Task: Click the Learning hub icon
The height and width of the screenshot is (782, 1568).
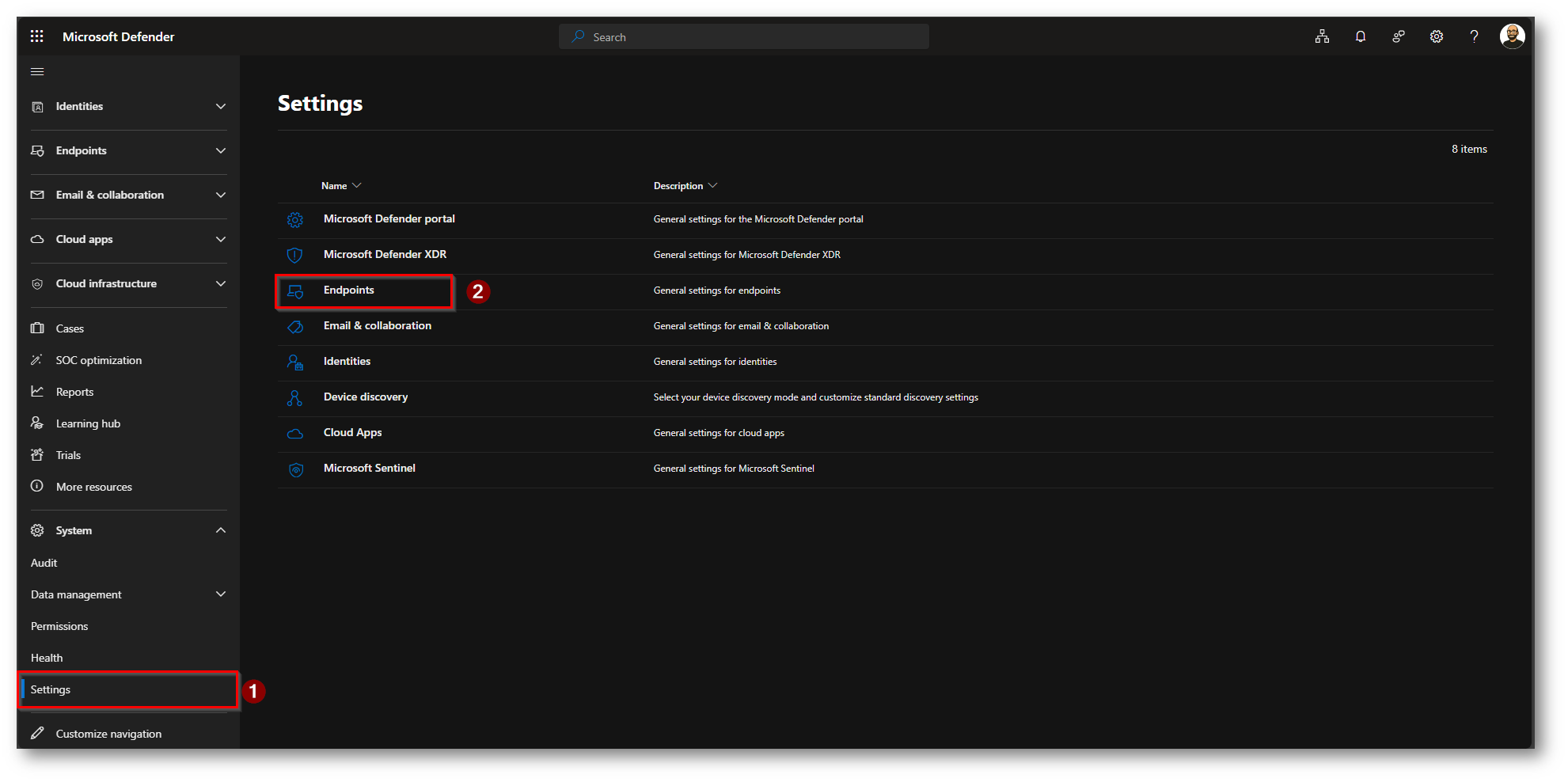Action: tap(37, 423)
